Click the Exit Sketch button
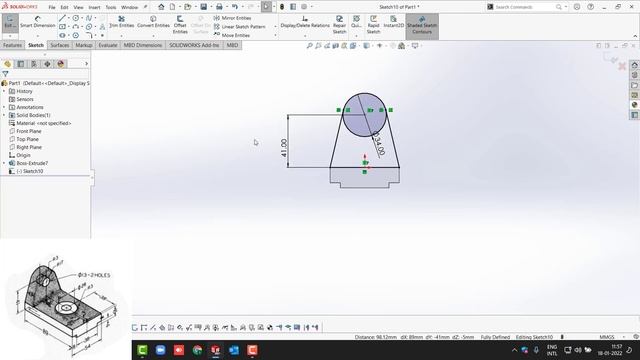This screenshot has width=640, height=360. pos(10,22)
